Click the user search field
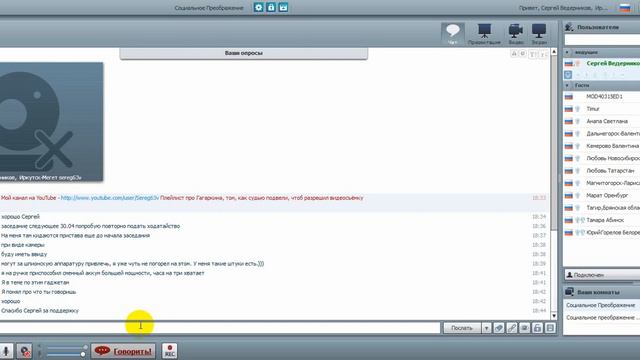The image size is (640, 360). pyautogui.click(x=602, y=40)
